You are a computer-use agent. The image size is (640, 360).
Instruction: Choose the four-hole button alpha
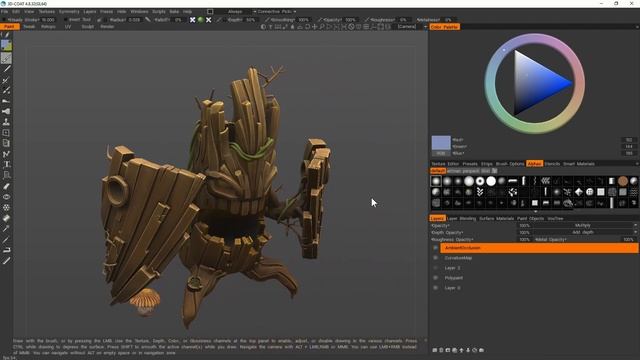590,192
